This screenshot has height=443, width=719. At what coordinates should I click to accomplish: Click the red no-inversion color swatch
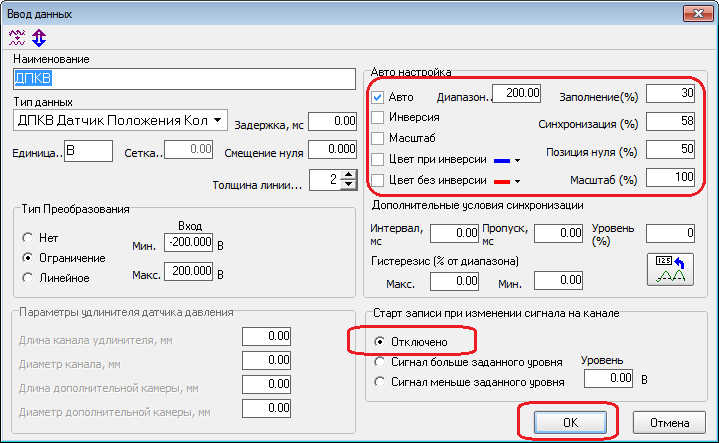[x=502, y=182]
